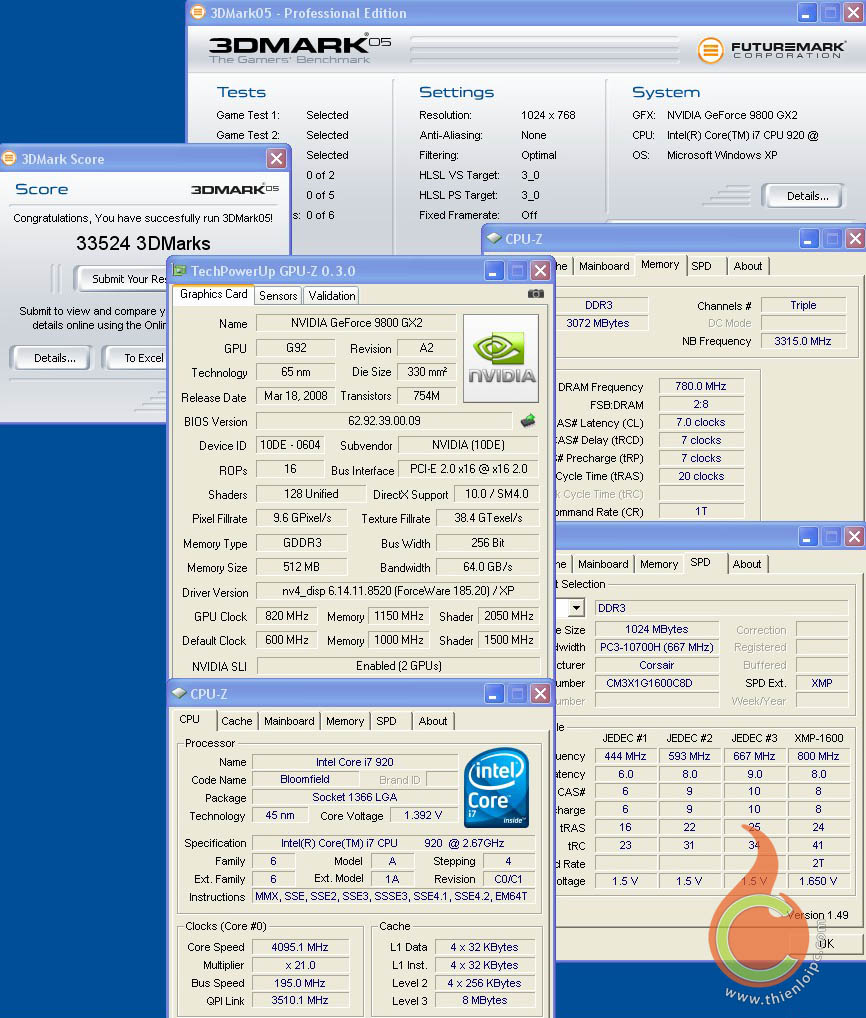Image resolution: width=866 pixels, height=1018 pixels.
Task: Open About tab in front CPU-Z
Action: click(x=433, y=721)
